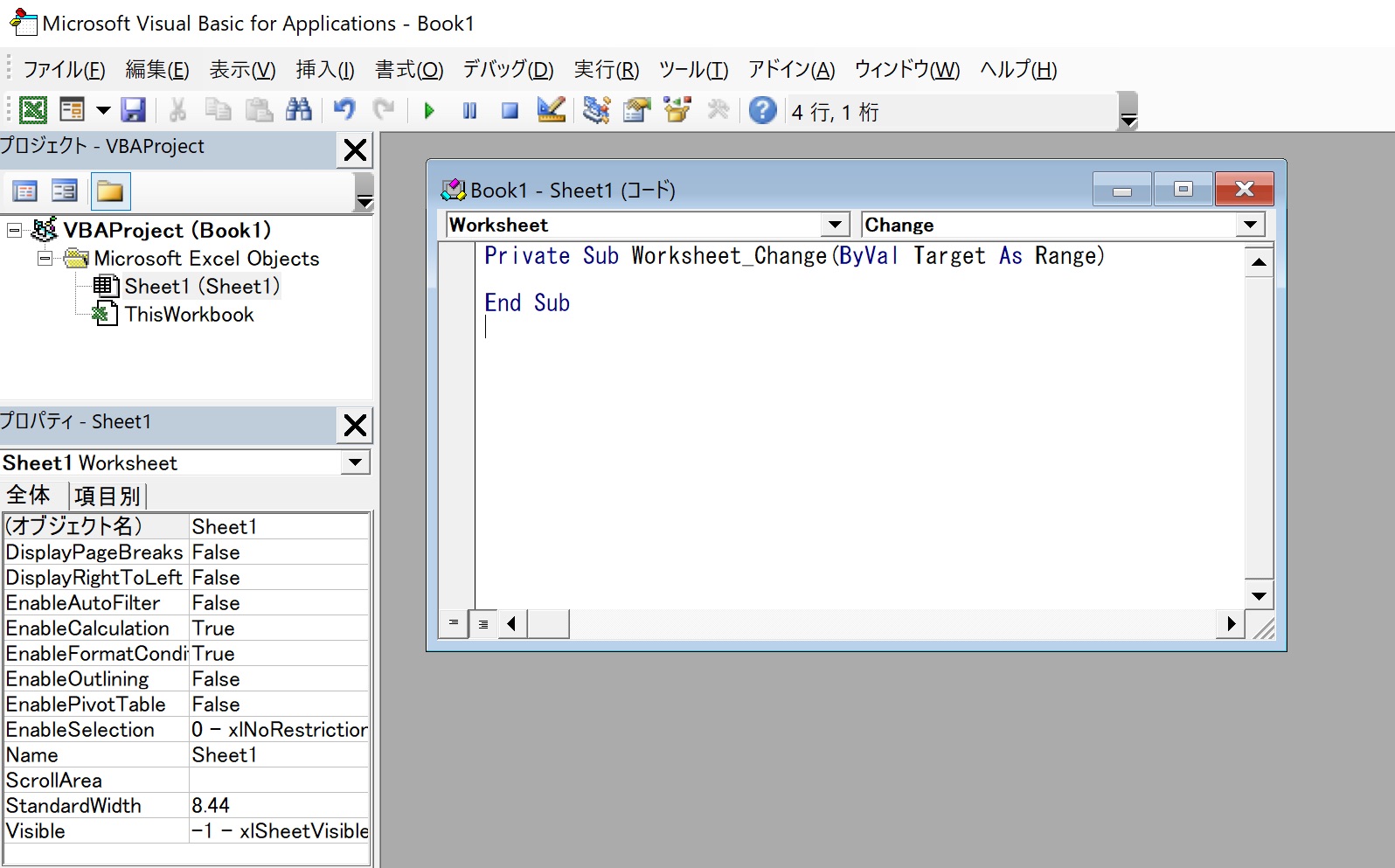Open Project panel toolbar overflow arrow
This screenshot has height=868, width=1395.
[364, 192]
